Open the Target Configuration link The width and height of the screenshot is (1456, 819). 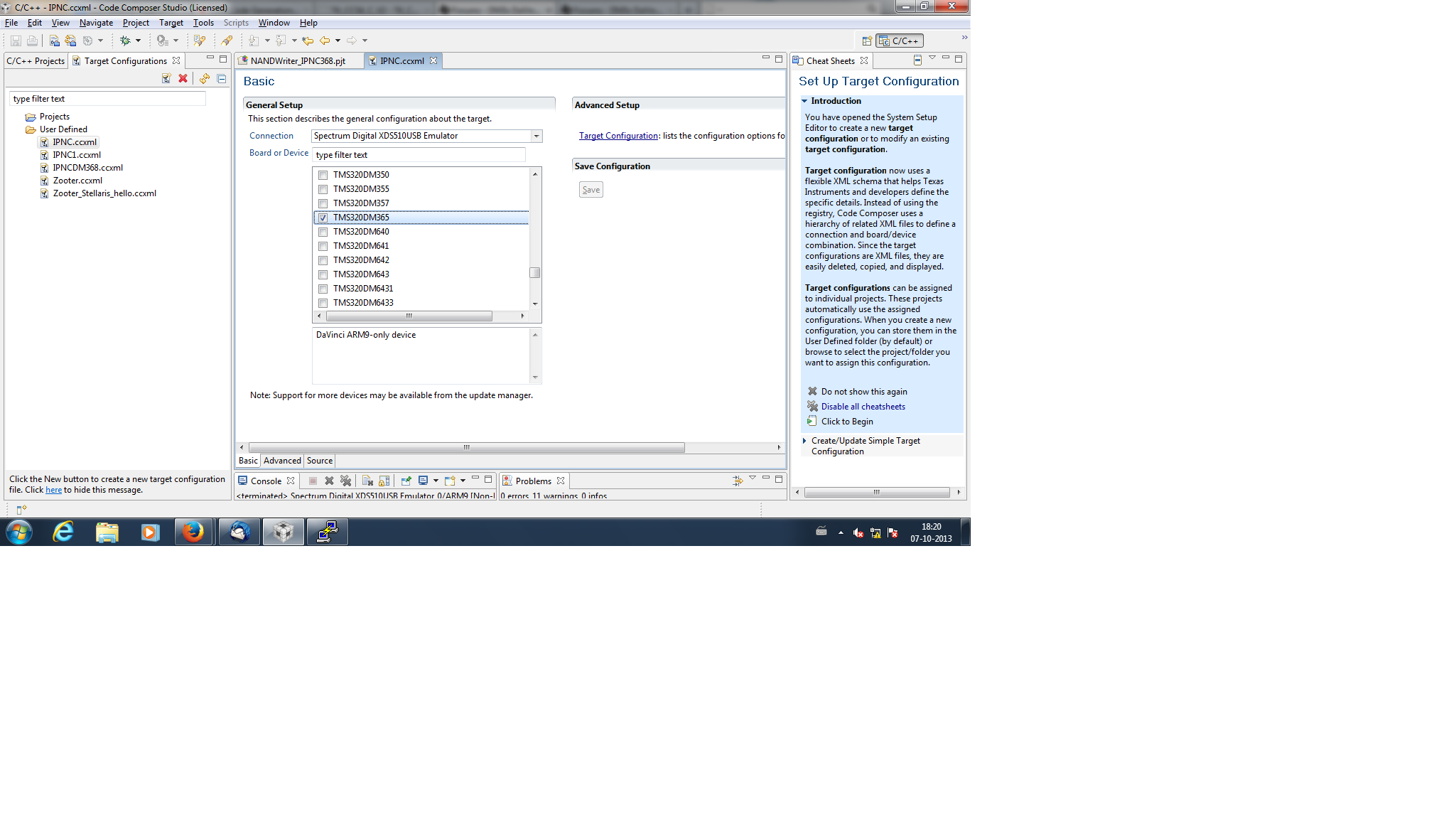point(618,136)
